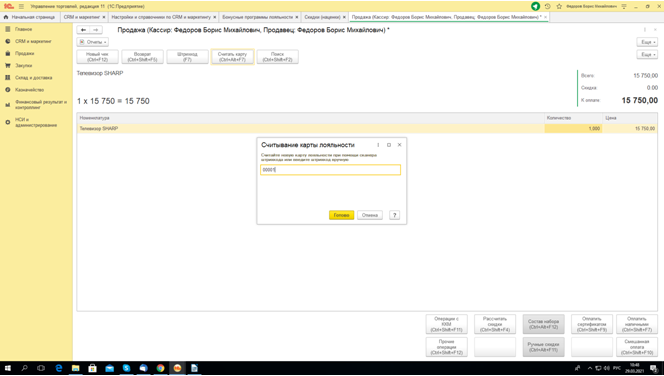664x376 pixels.
Task: Open the 1C main menu hamburger icon
Action: click(21, 6)
